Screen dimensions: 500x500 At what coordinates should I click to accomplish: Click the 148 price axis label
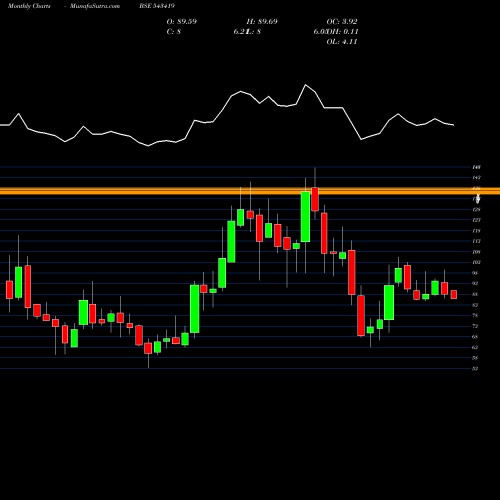pyautogui.click(x=476, y=167)
